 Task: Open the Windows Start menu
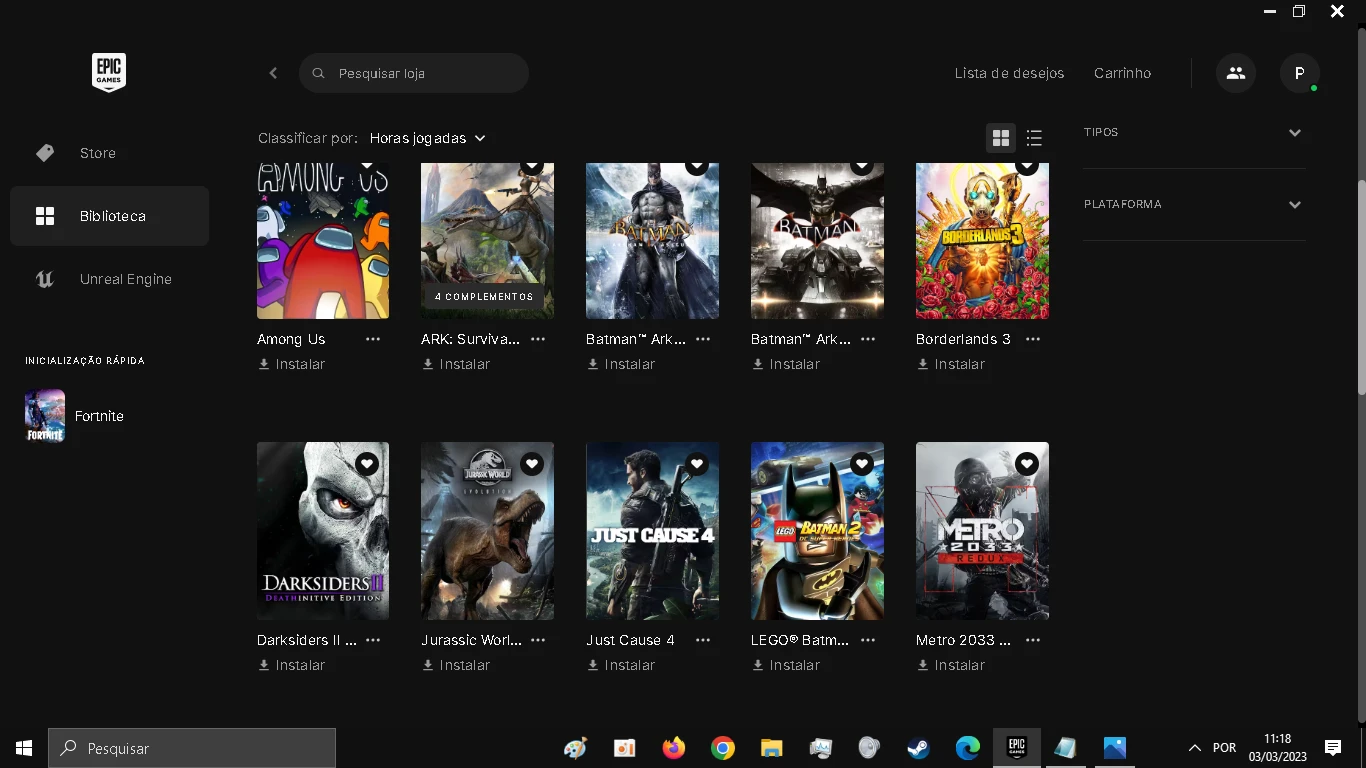pos(24,748)
